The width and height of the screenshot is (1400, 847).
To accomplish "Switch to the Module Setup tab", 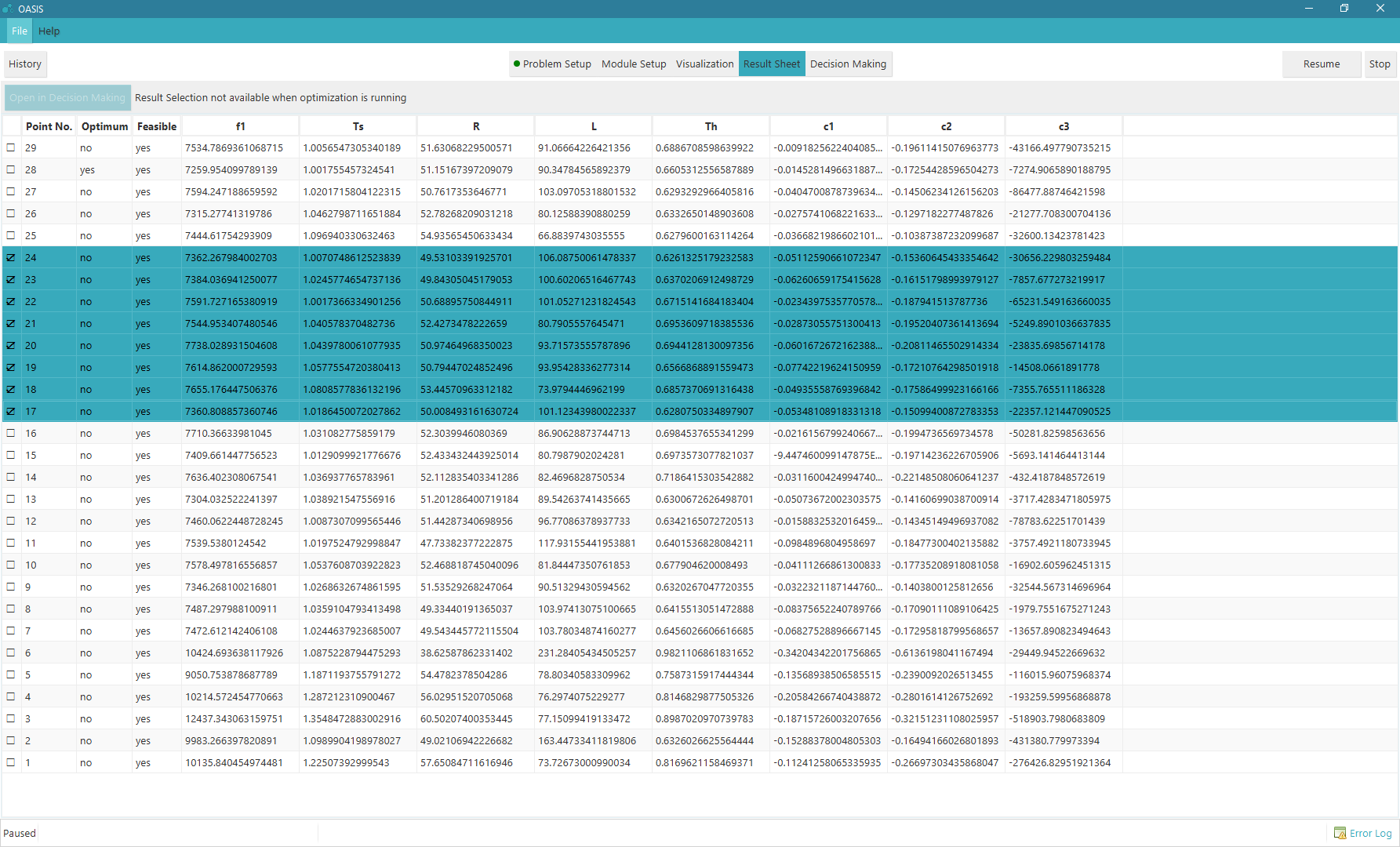I will tap(634, 64).
